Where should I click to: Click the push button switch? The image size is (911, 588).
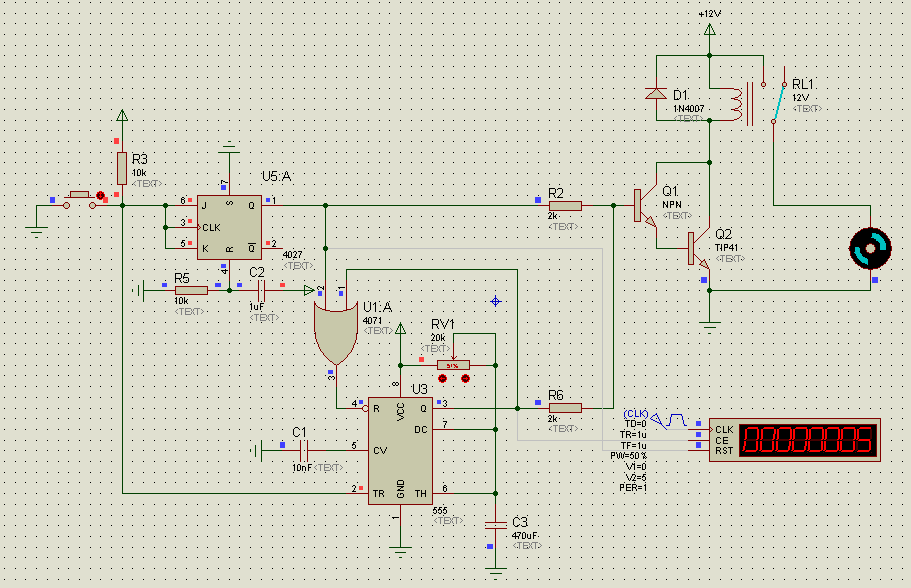80,199
